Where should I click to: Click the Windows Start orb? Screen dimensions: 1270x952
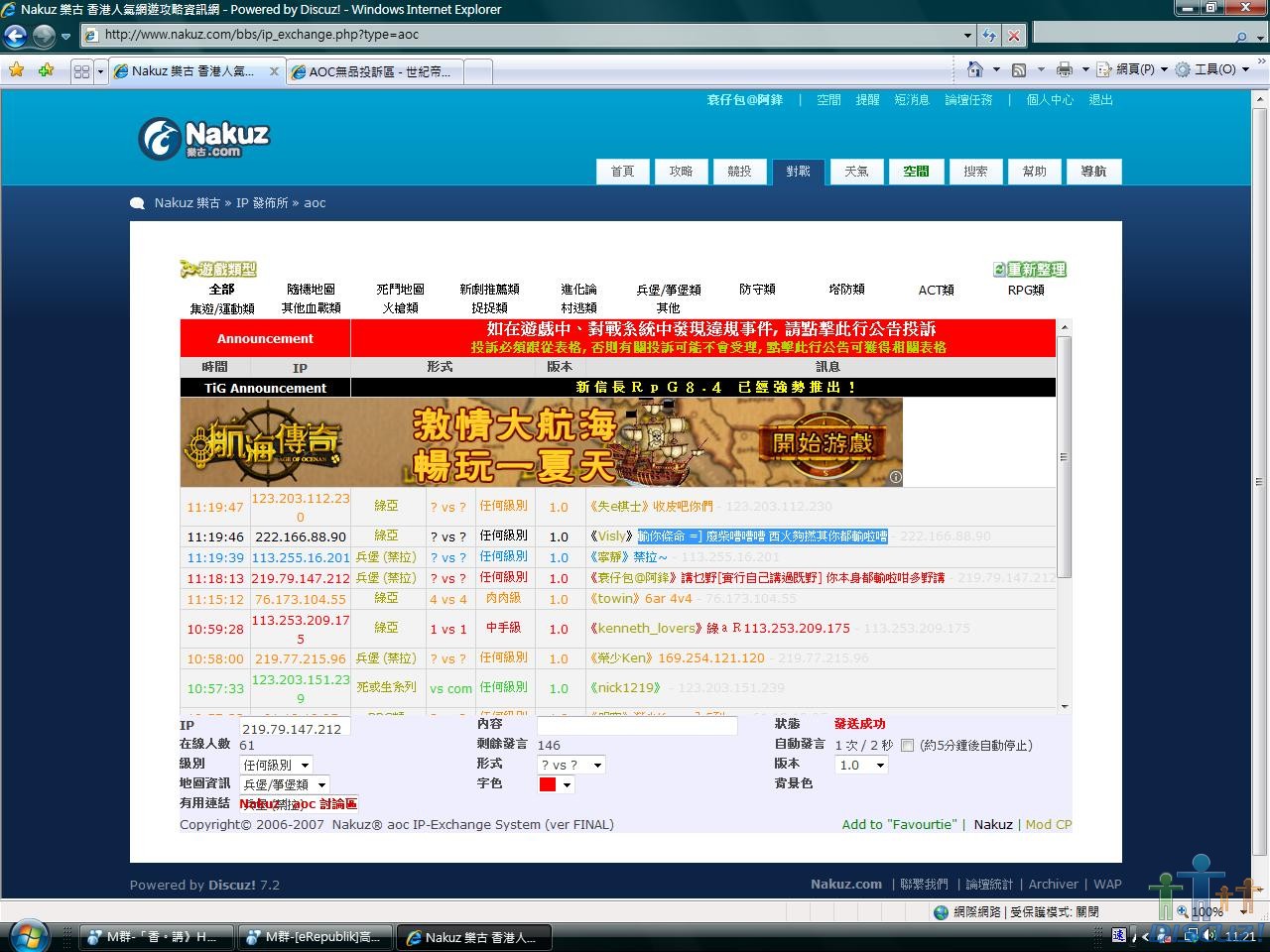27,936
